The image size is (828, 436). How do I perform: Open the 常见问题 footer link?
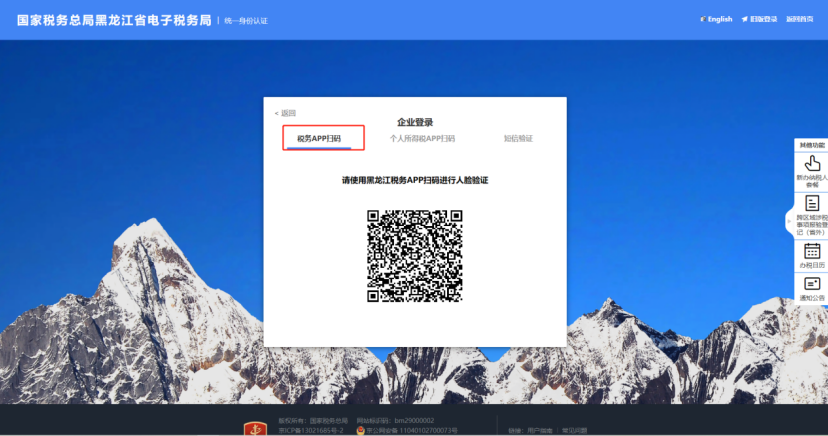[574, 431]
